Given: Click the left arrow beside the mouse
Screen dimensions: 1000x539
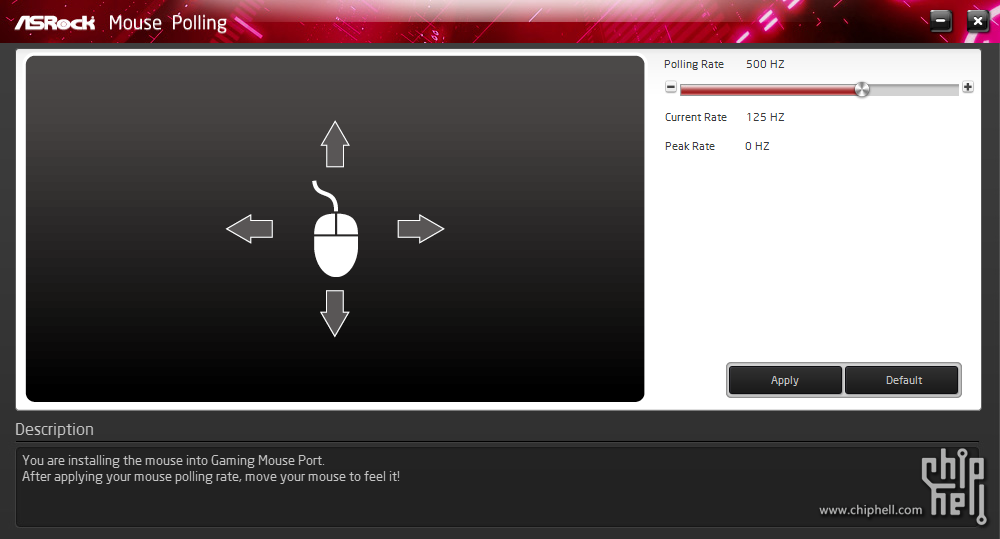Looking at the screenshot, I should pyautogui.click(x=249, y=229).
